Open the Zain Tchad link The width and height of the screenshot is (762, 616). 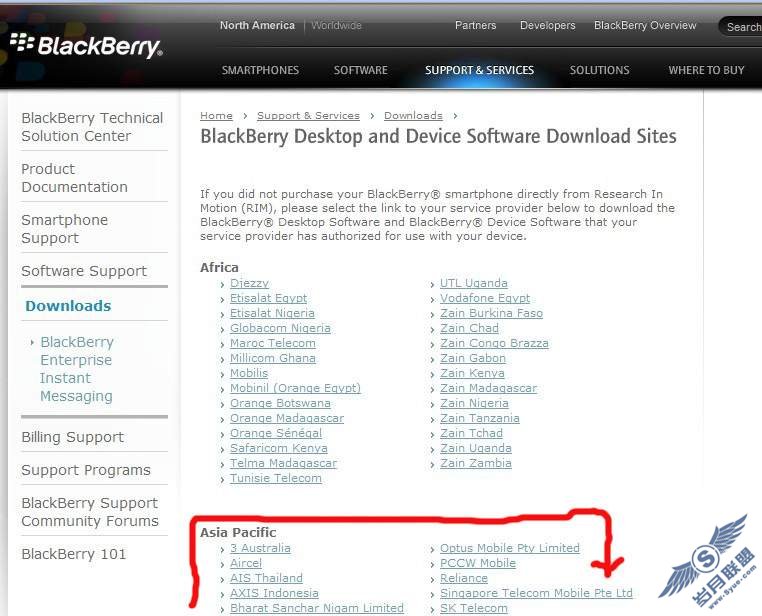coord(471,433)
